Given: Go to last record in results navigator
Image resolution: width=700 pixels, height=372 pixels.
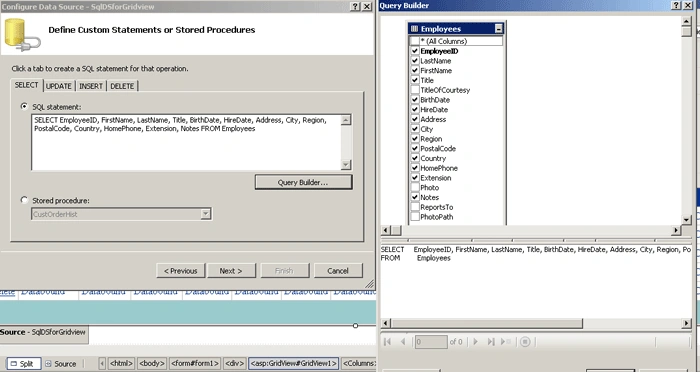Looking at the screenshot, I should (x=491, y=342).
